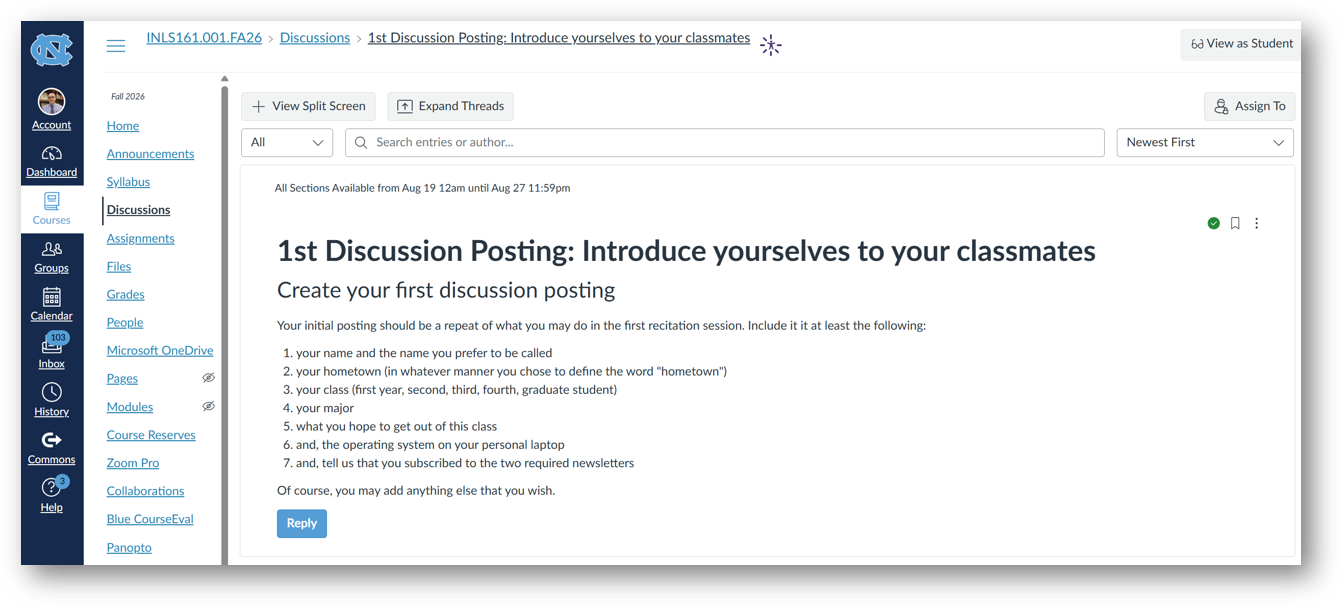Open the All filter dropdown
Viewport: 1343px width, 607px height.
287,143
